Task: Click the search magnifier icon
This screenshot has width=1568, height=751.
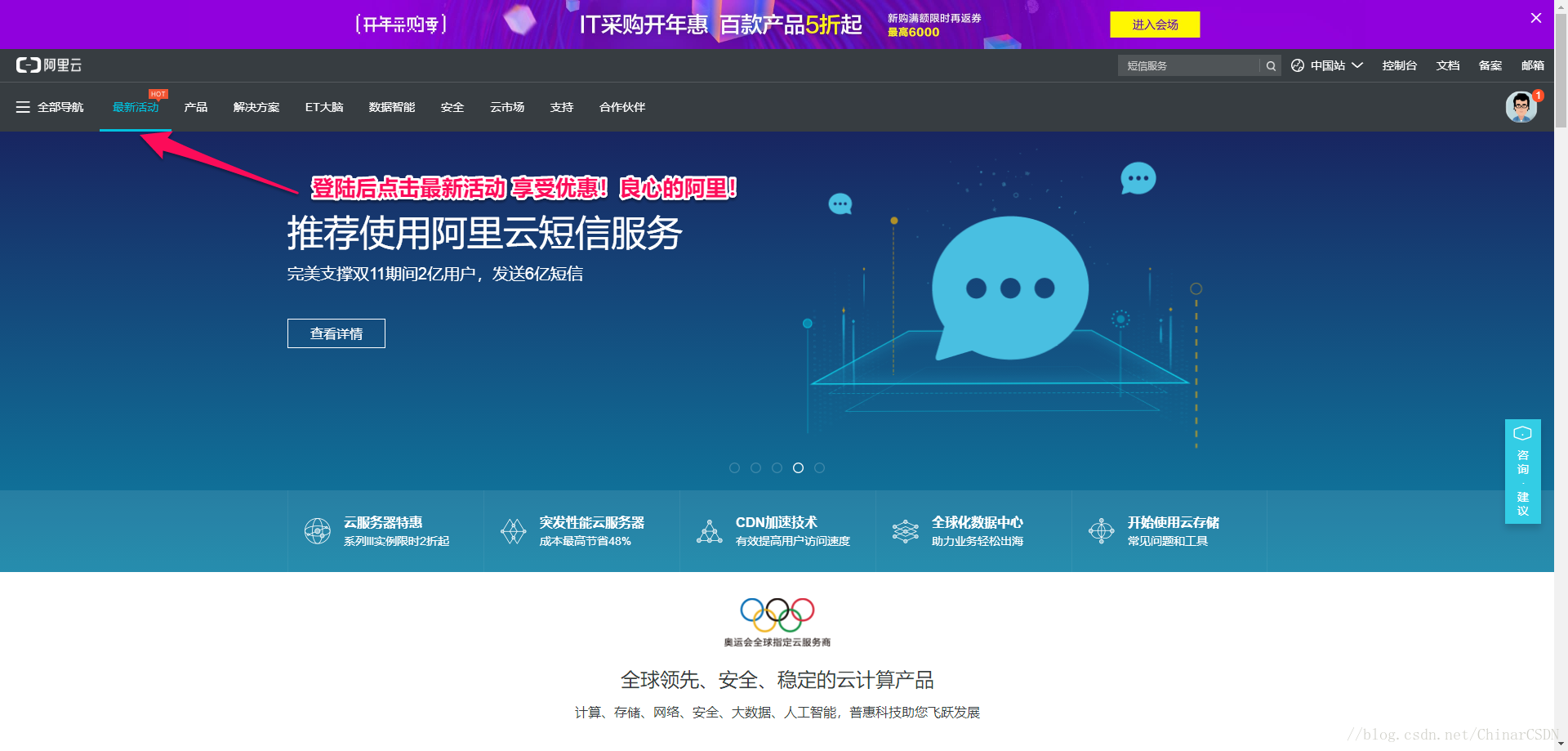Action: point(1271,66)
